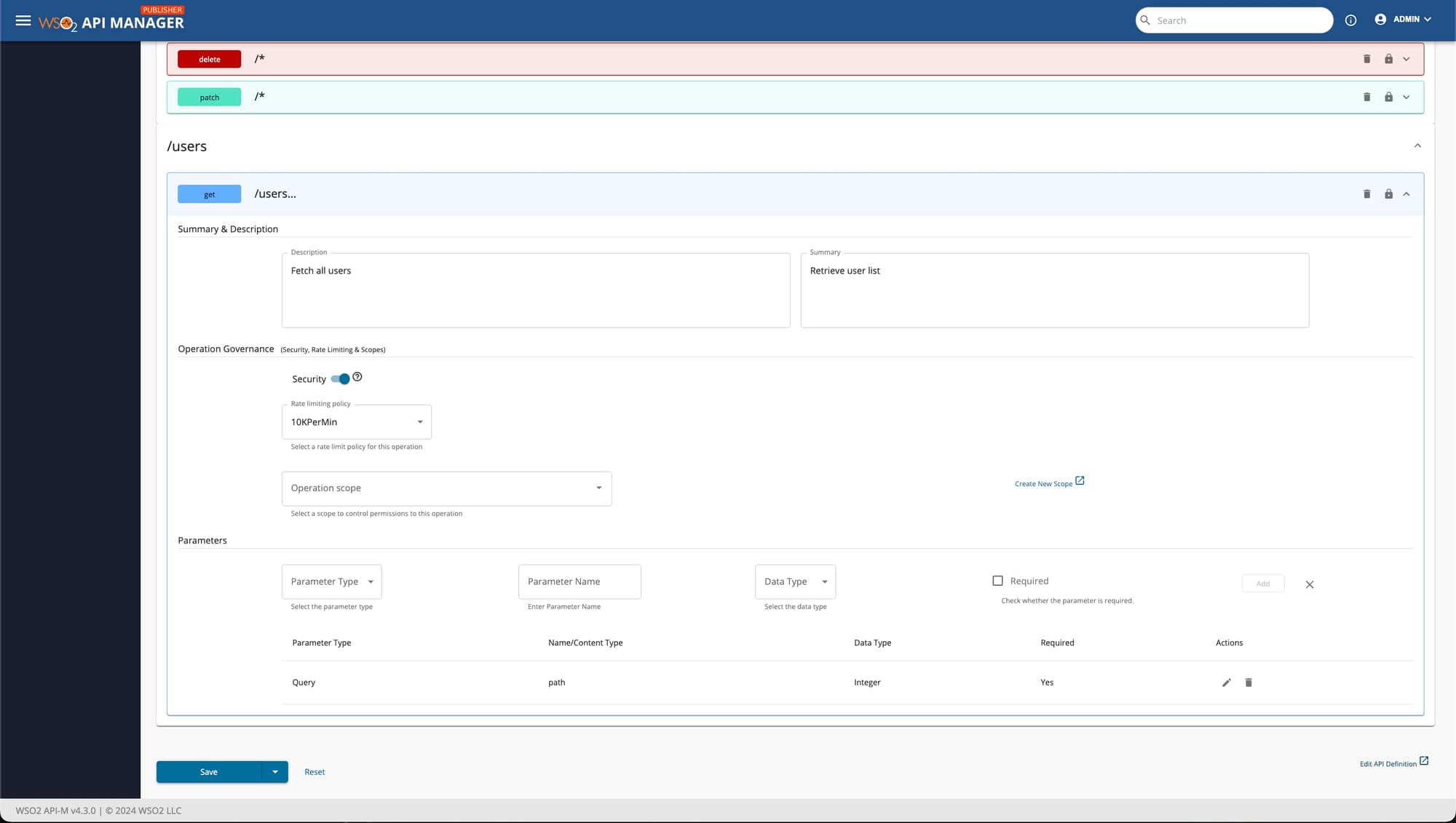Open the Parameter Type dropdown
Screen dimensions: 1456x823
pyautogui.click(x=331, y=581)
